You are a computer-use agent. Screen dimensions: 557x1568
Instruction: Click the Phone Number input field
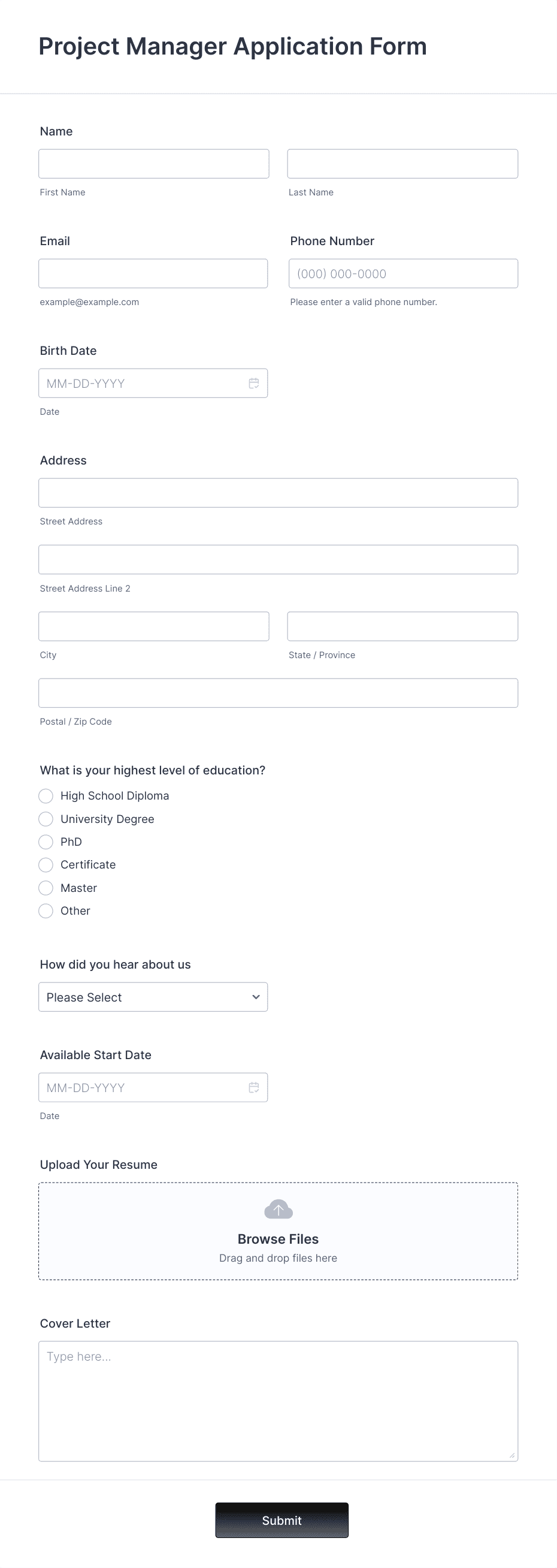pyautogui.click(x=402, y=273)
